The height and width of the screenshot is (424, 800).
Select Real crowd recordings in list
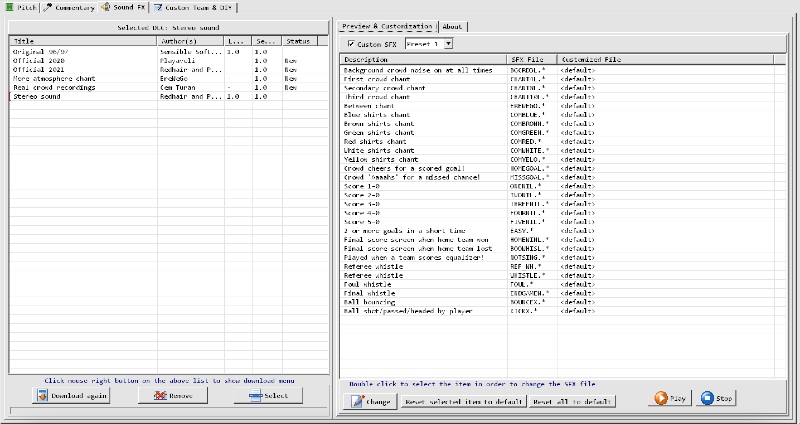[x=55, y=88]
